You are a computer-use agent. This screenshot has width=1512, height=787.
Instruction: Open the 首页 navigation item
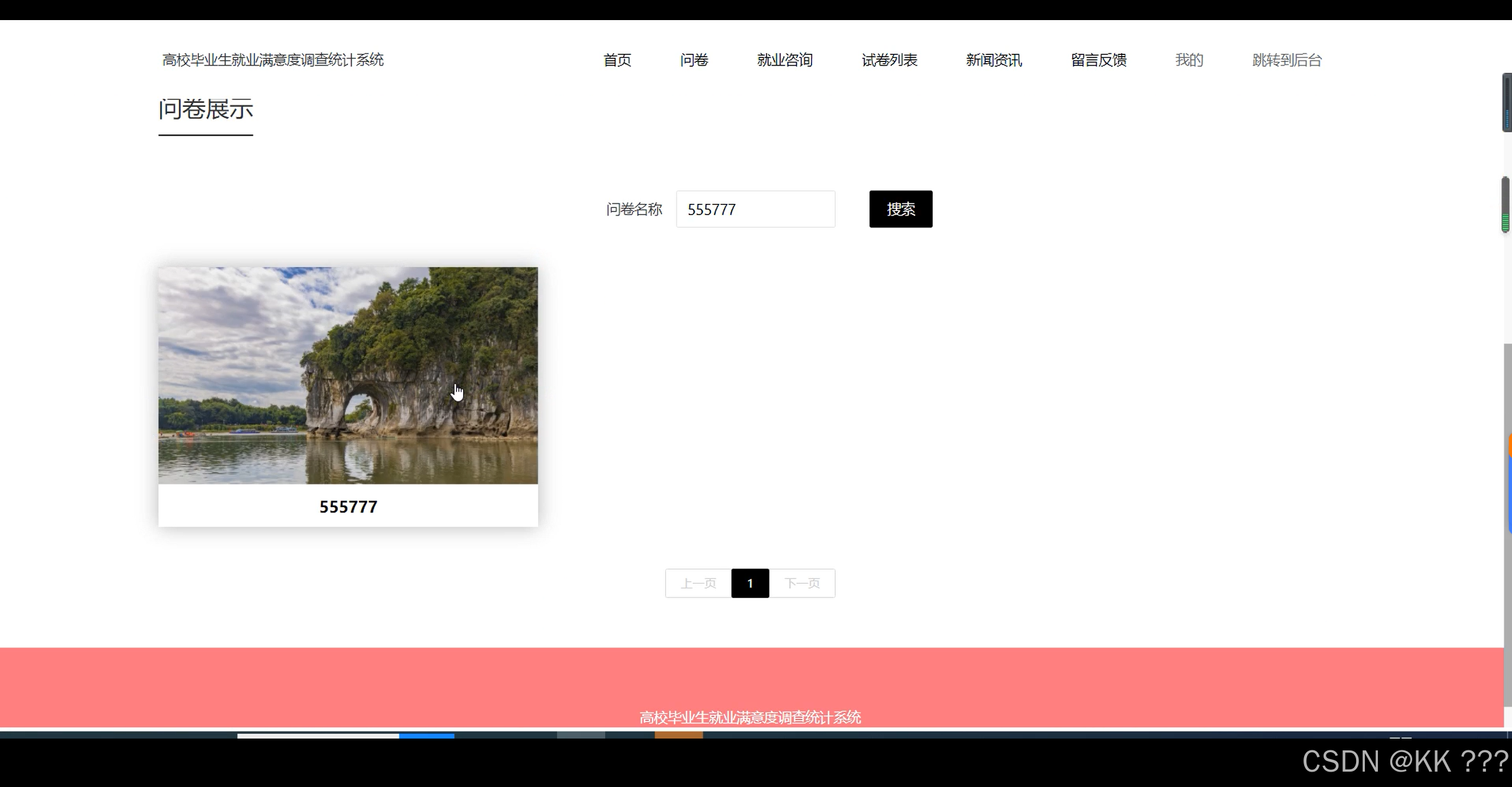click(617, 60)
